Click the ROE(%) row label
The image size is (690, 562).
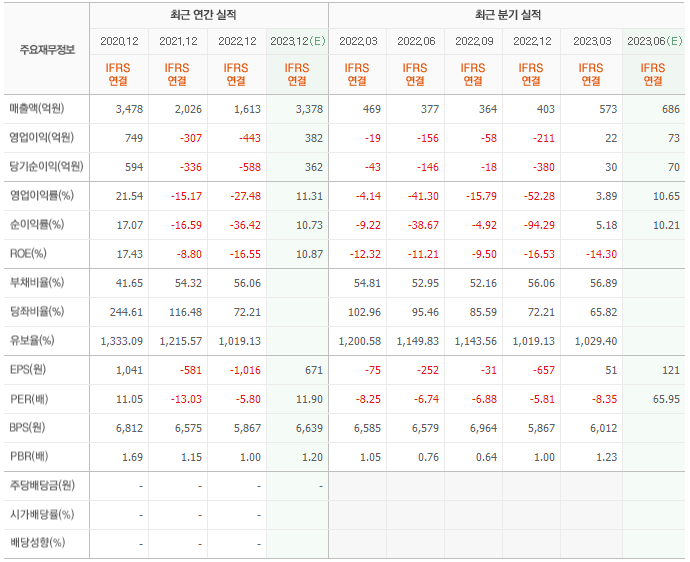[28, 253]
